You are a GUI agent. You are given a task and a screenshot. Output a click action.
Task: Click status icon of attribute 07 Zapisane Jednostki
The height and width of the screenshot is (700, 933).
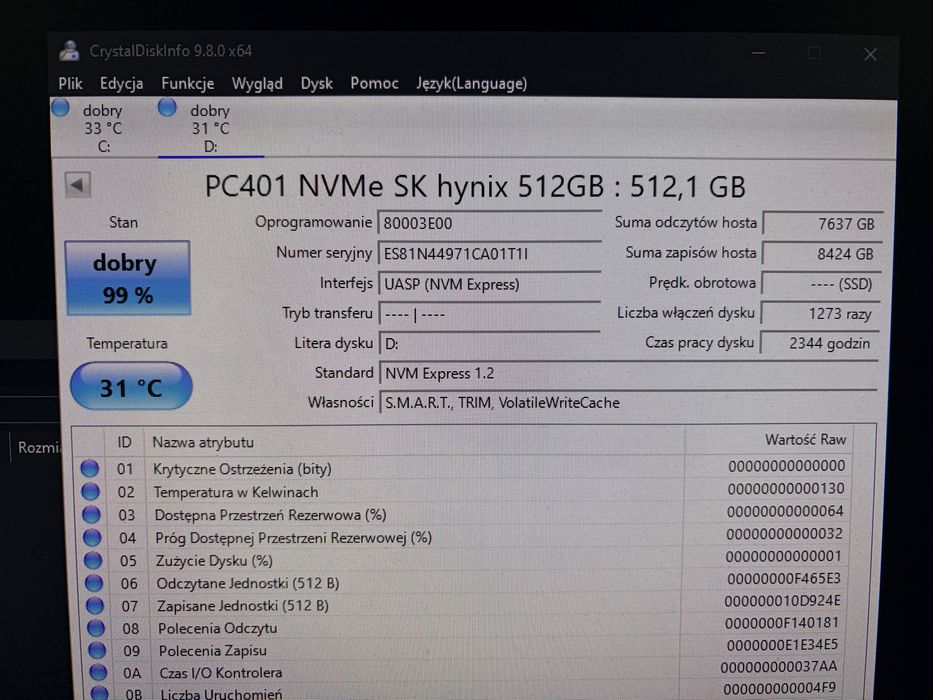click(x=95, y=605)
